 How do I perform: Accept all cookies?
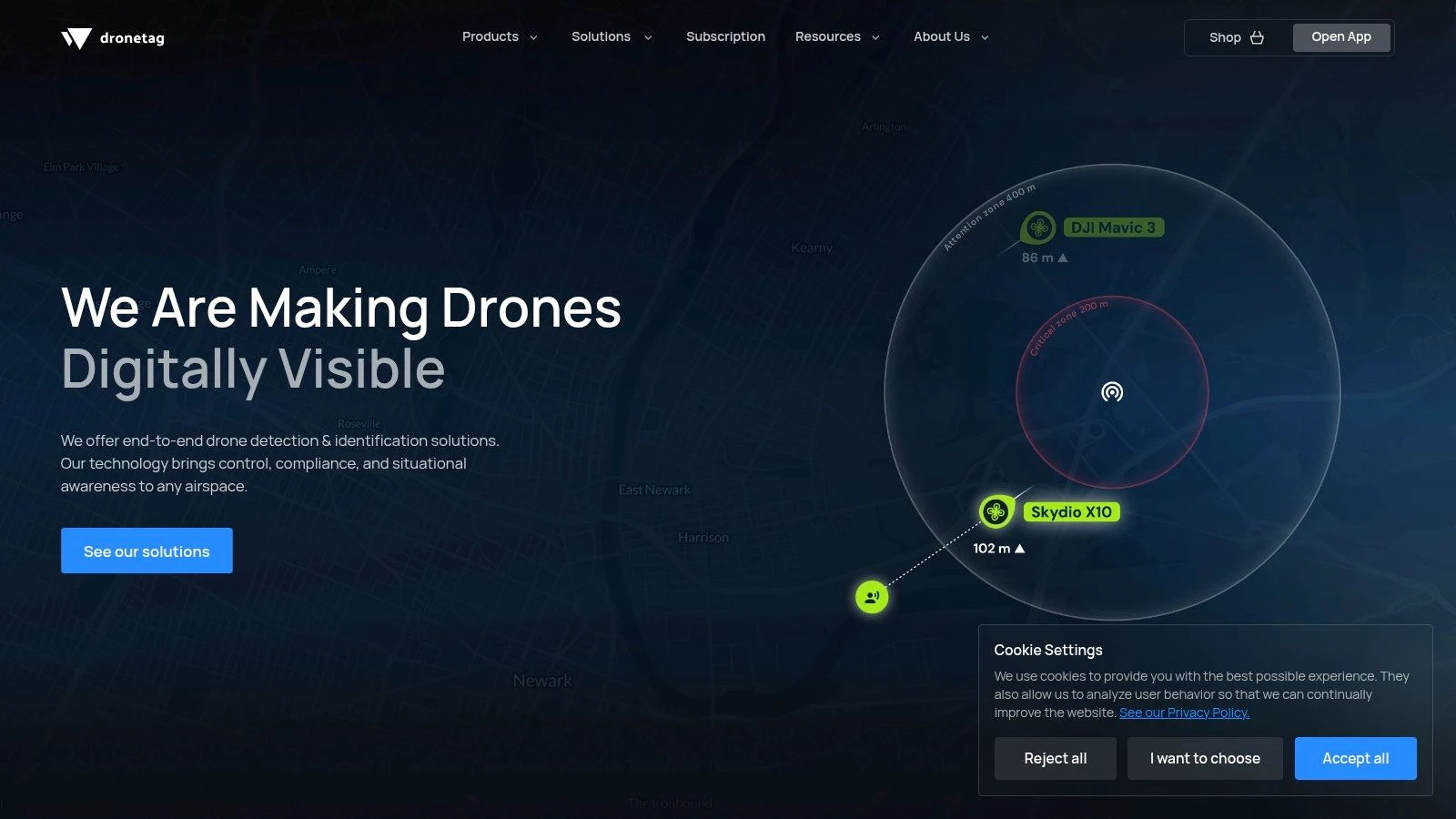click(1356, 758)
